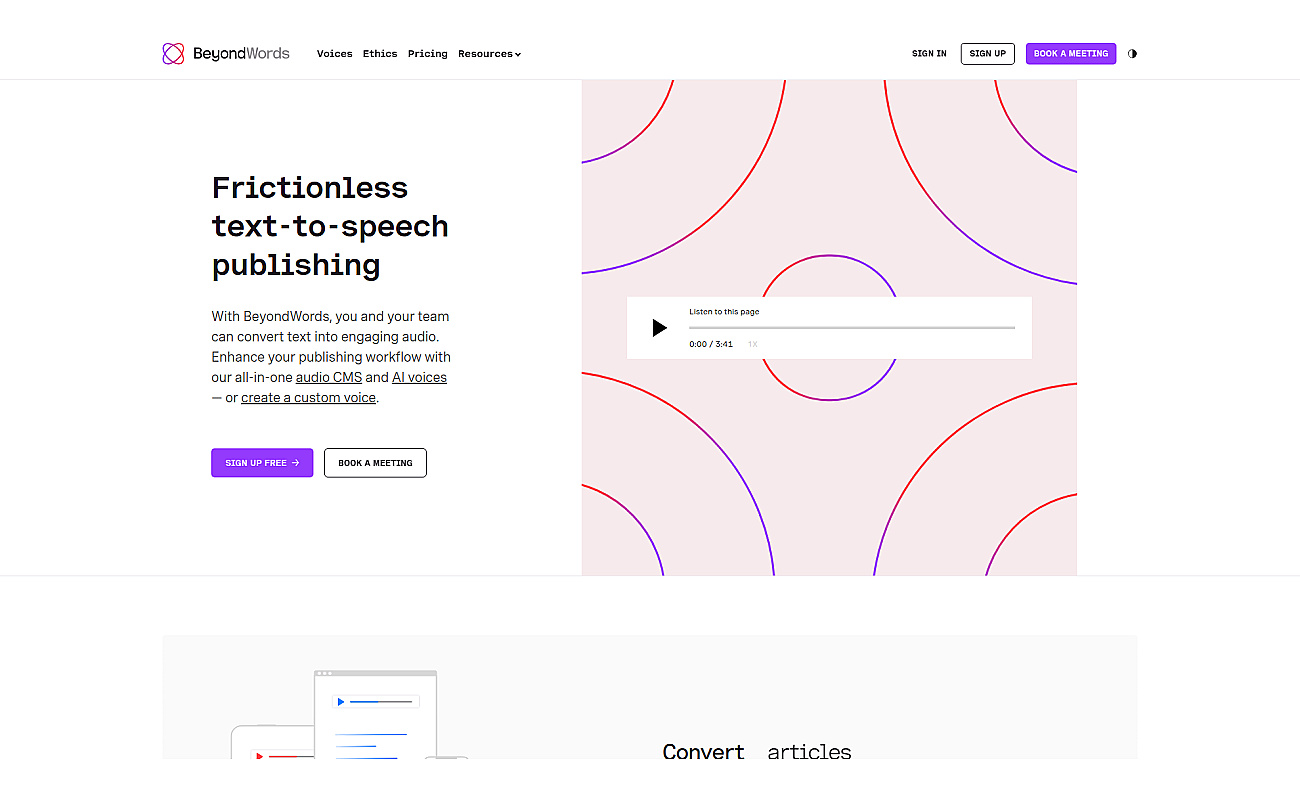Change the 1X playback speed control
This screenshot has width=1300, height=788.
(x=753, y=344)
